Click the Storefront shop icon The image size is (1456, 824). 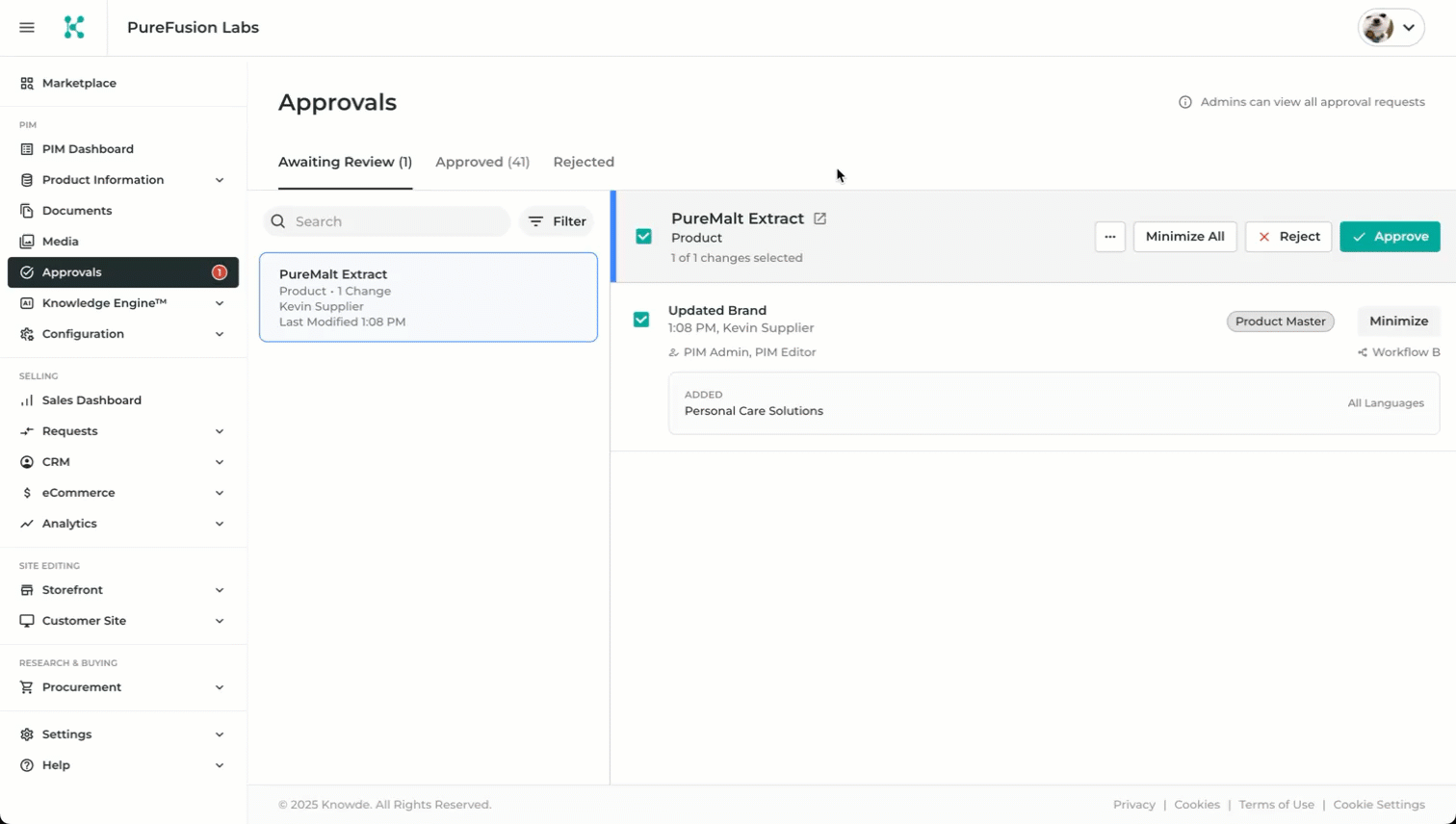(27, 590)
